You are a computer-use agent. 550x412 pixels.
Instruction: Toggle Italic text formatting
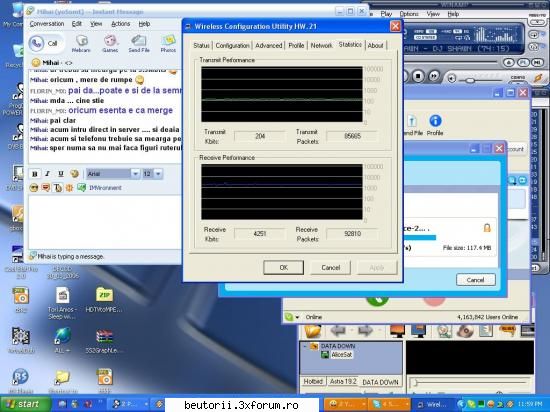(x=48, y=174)
